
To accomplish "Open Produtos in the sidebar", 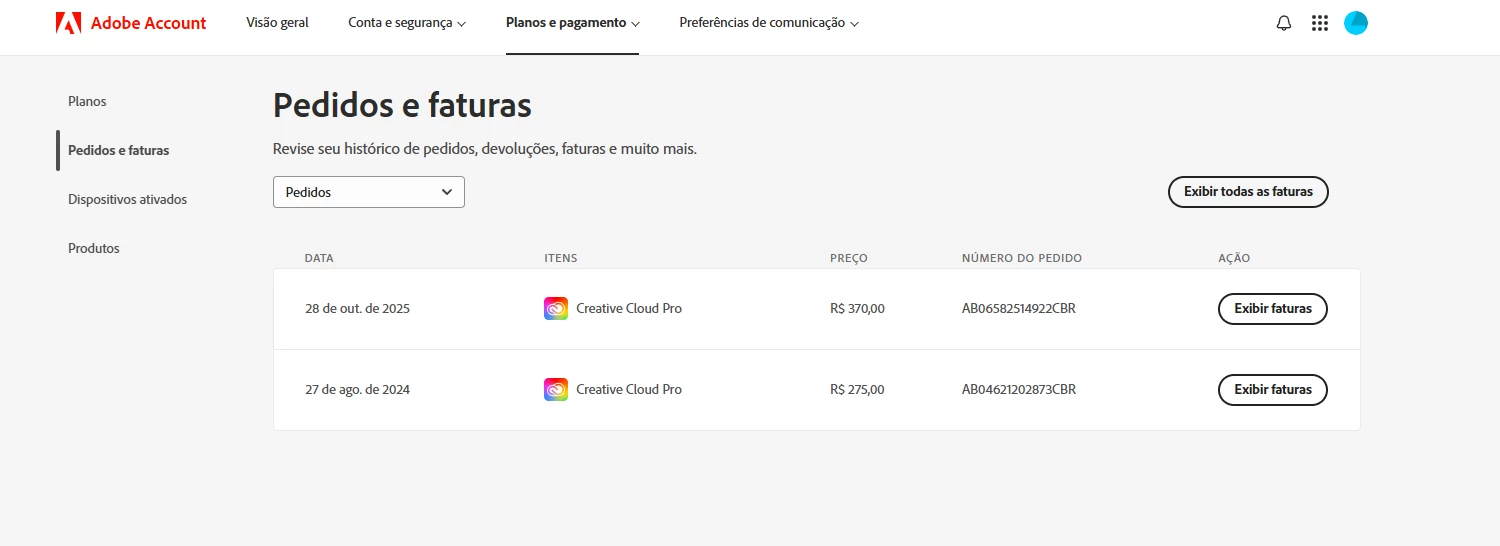I will pos(94,248).
